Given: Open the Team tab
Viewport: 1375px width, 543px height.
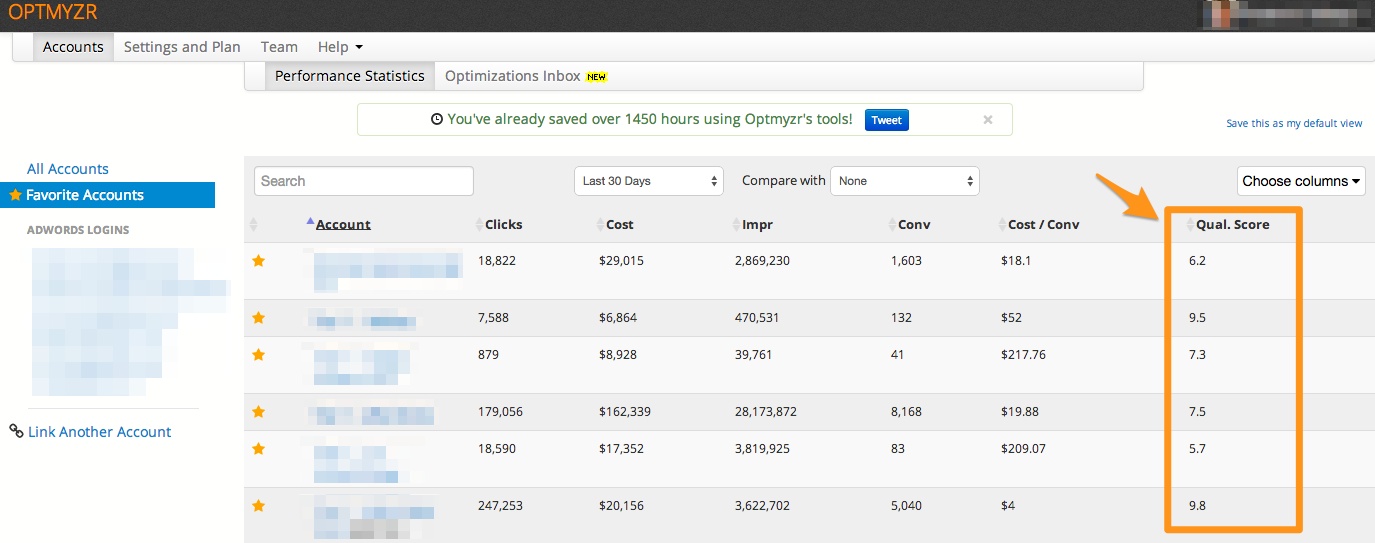Looking at the screenshot, I should tap(279, 47).
